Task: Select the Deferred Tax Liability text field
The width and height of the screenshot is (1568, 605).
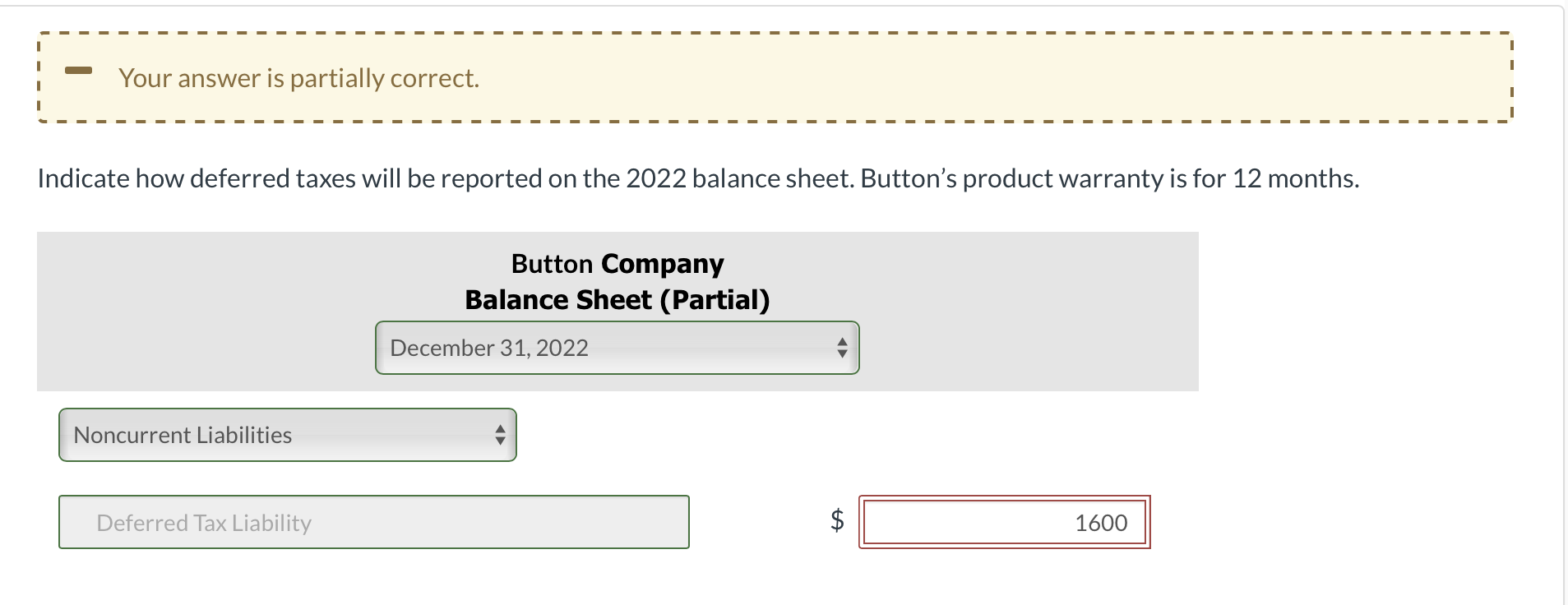Action: click(x=373, y=521)
